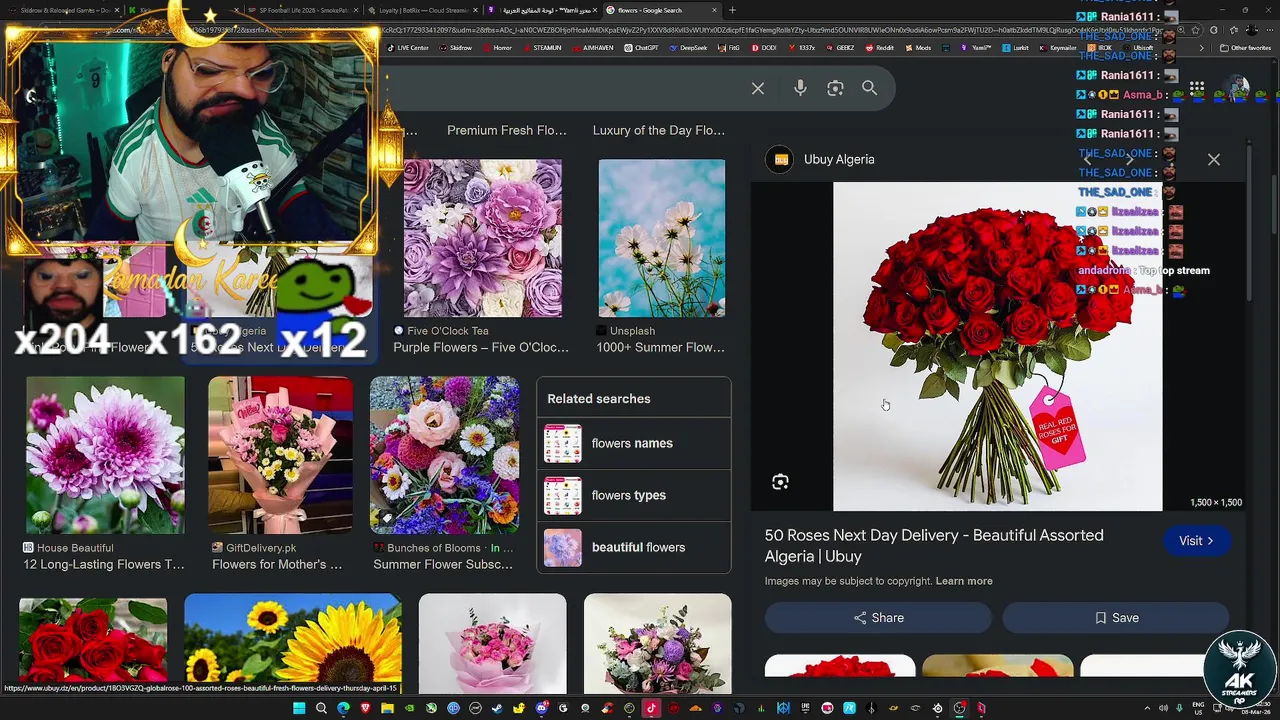Open the House Beautiful pink dahlia thumbnail
The height and width of the screenshot is (720, 1280).
click(x=105, y=455)
